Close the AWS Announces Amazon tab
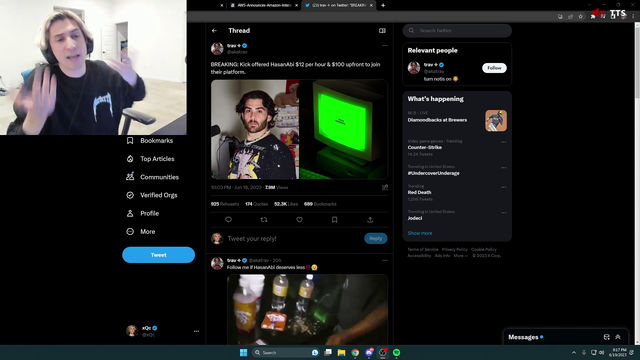Viewport: 640px width, 360px height. pos(297,5)
